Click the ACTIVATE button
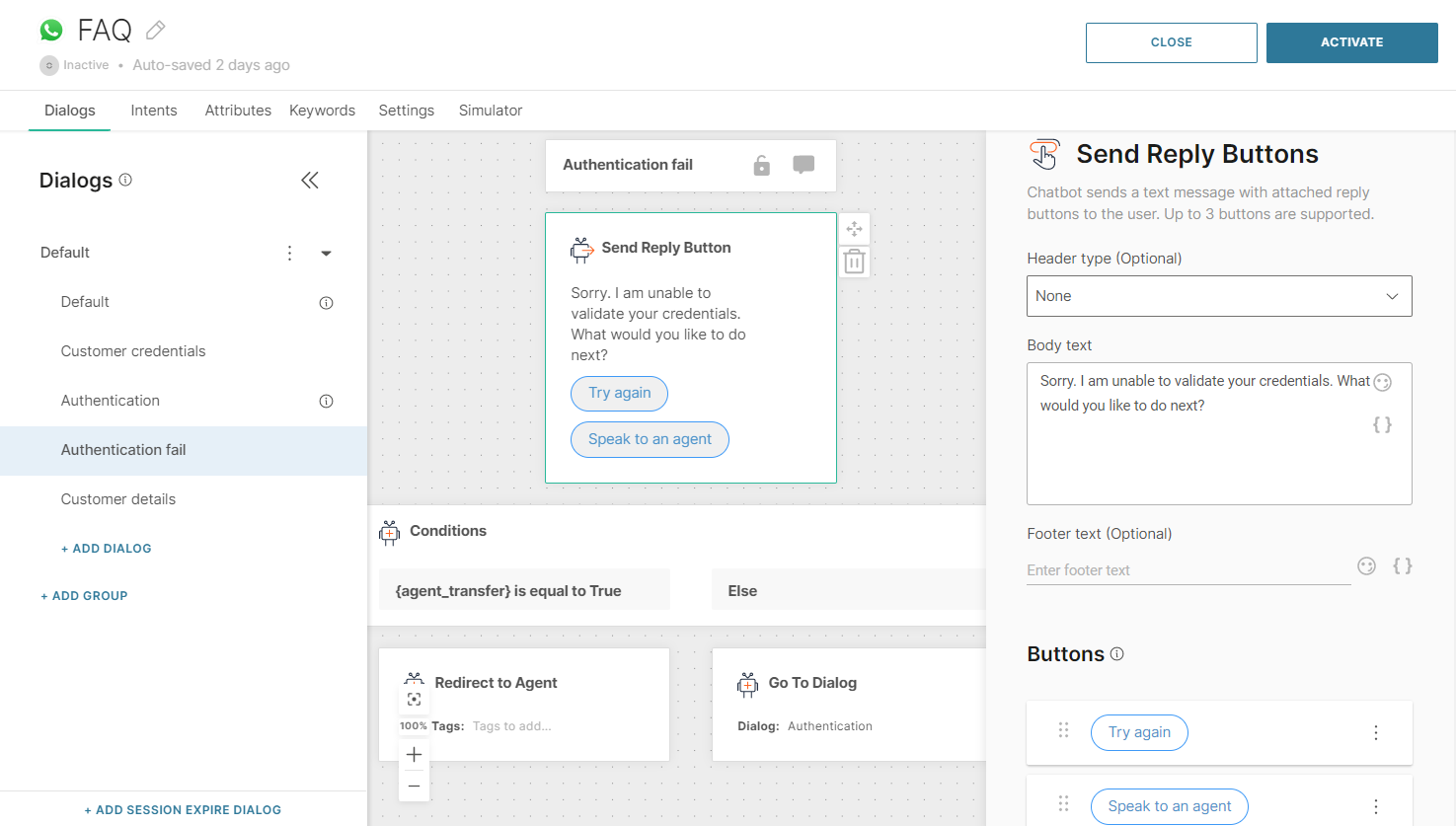1456x826 pixels. pos(1351,42)
